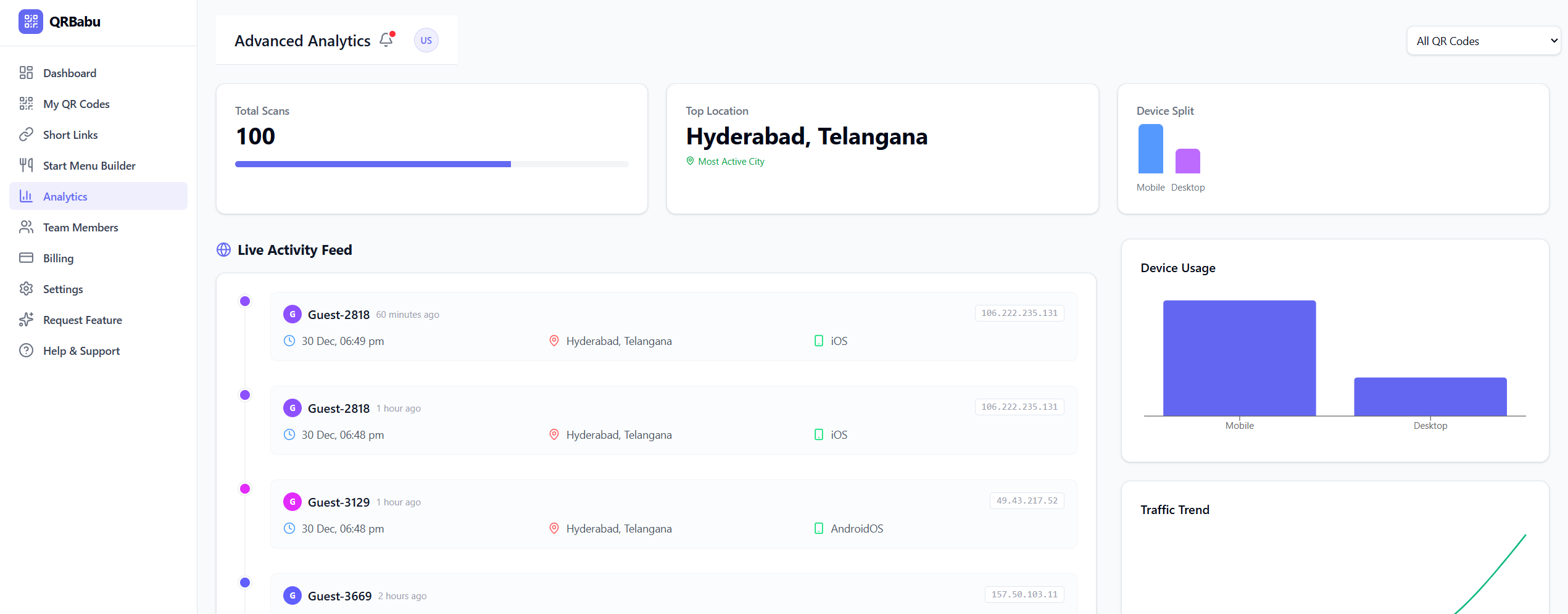Click the My QR Codes icon
This screenshot has height=614, width=1568.
pos(26,104)
